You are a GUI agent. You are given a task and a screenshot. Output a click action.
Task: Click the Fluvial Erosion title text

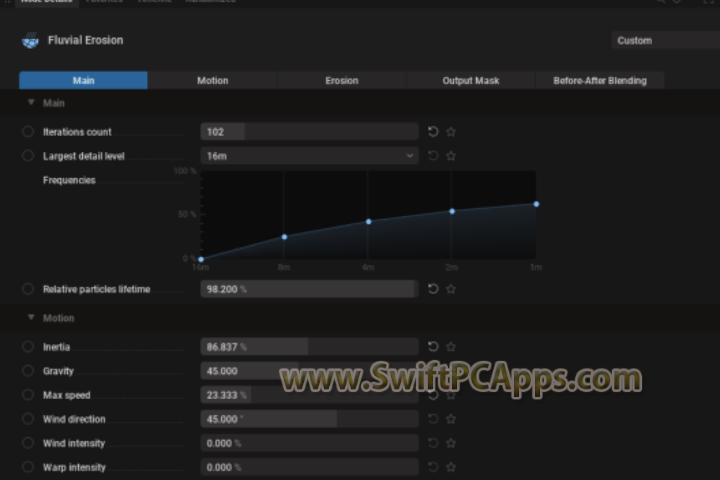coord(85,40)
